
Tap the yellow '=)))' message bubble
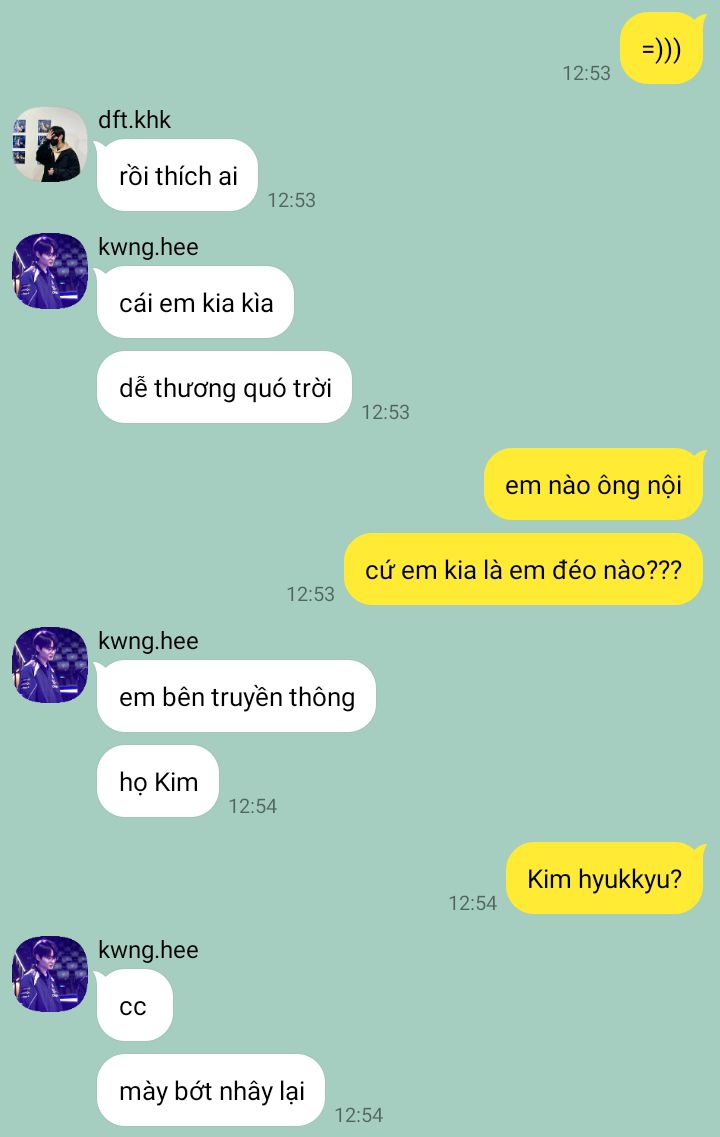tap(662, 49)
